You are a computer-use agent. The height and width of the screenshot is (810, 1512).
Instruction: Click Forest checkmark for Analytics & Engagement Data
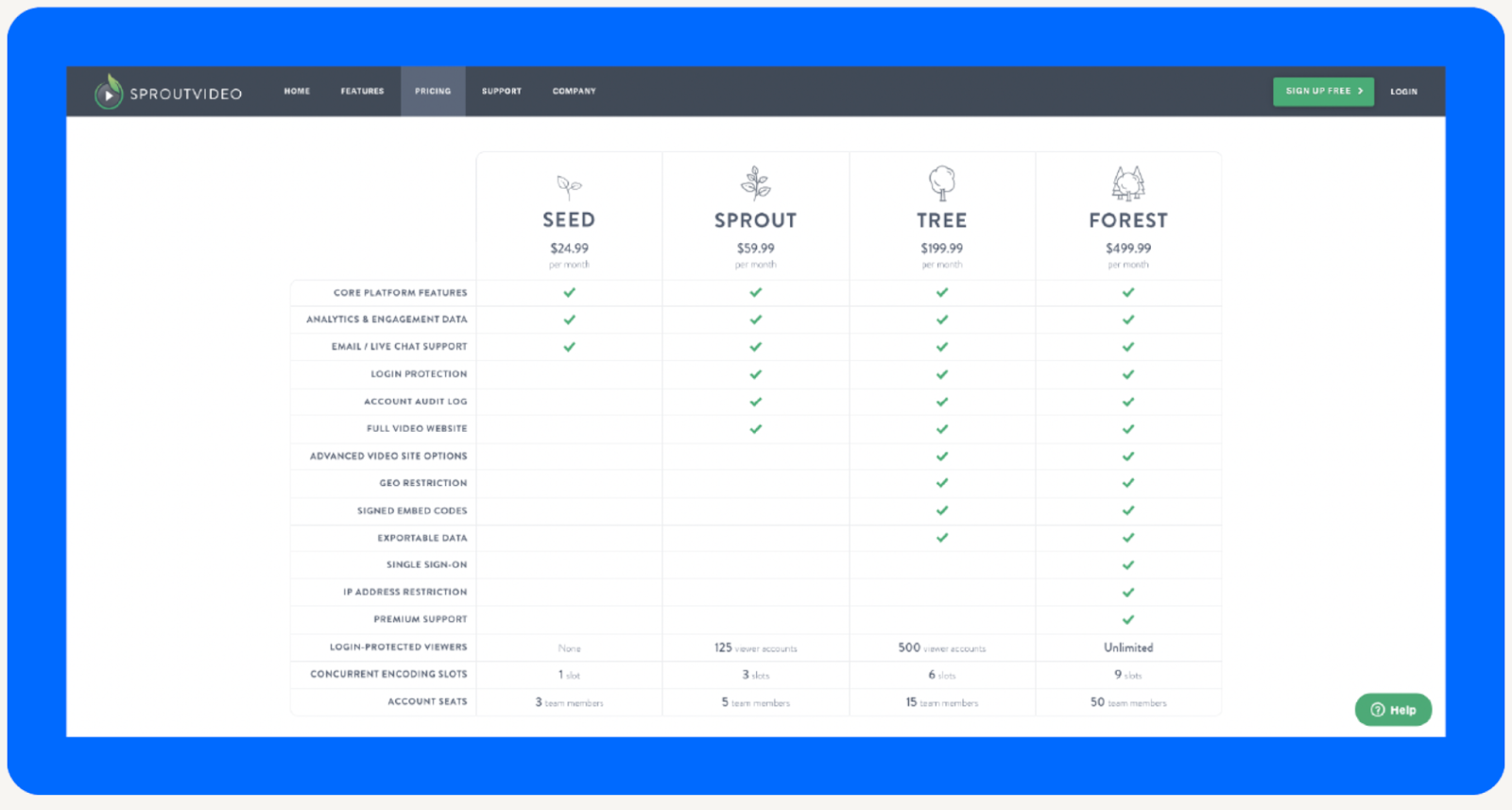[x=1128, y=319]
